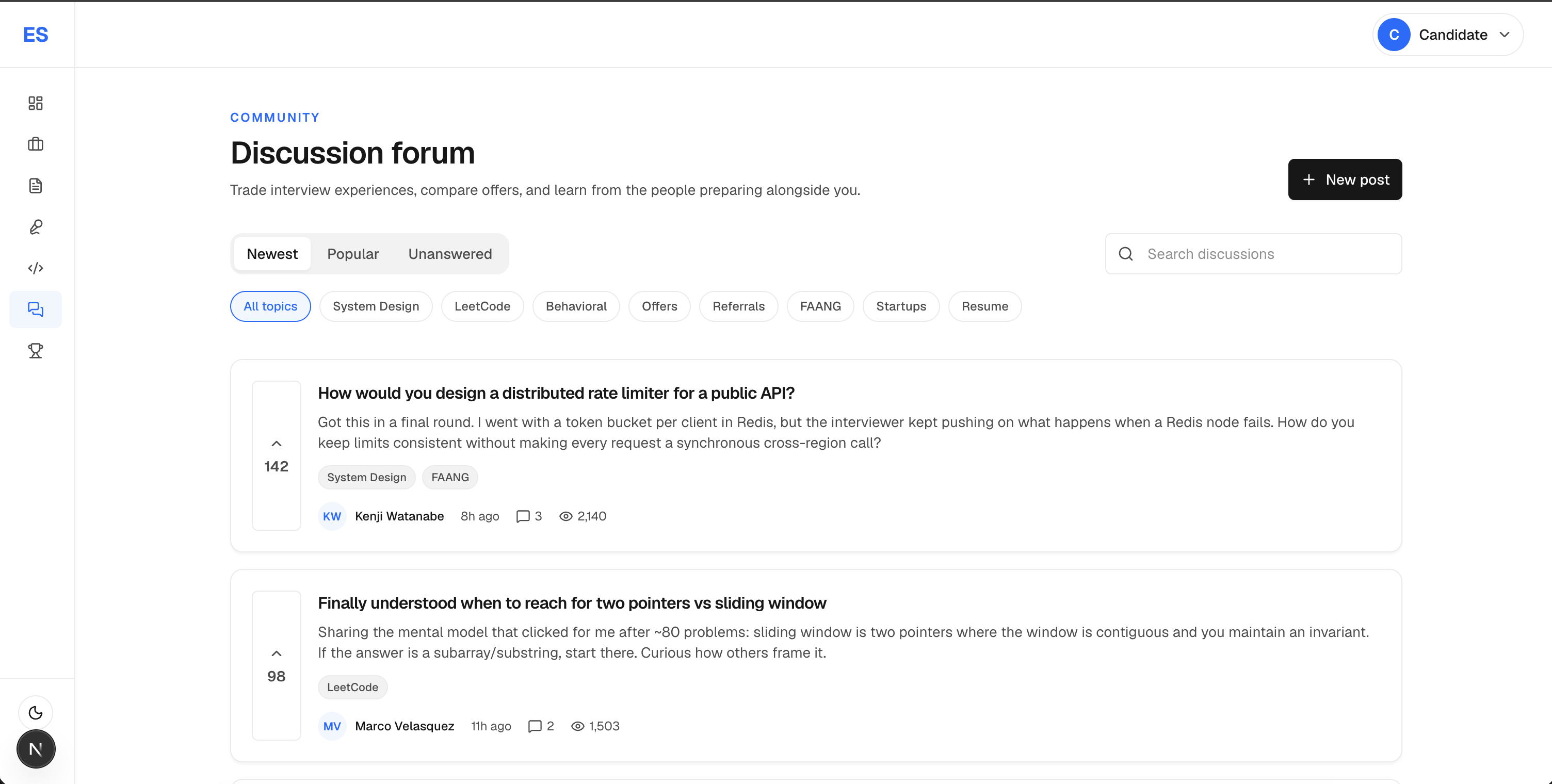Image resolution: width=1552 pixels, height=784 pixels.
Task: Filter by the System Design topic chip
Action: pos(376,306)
